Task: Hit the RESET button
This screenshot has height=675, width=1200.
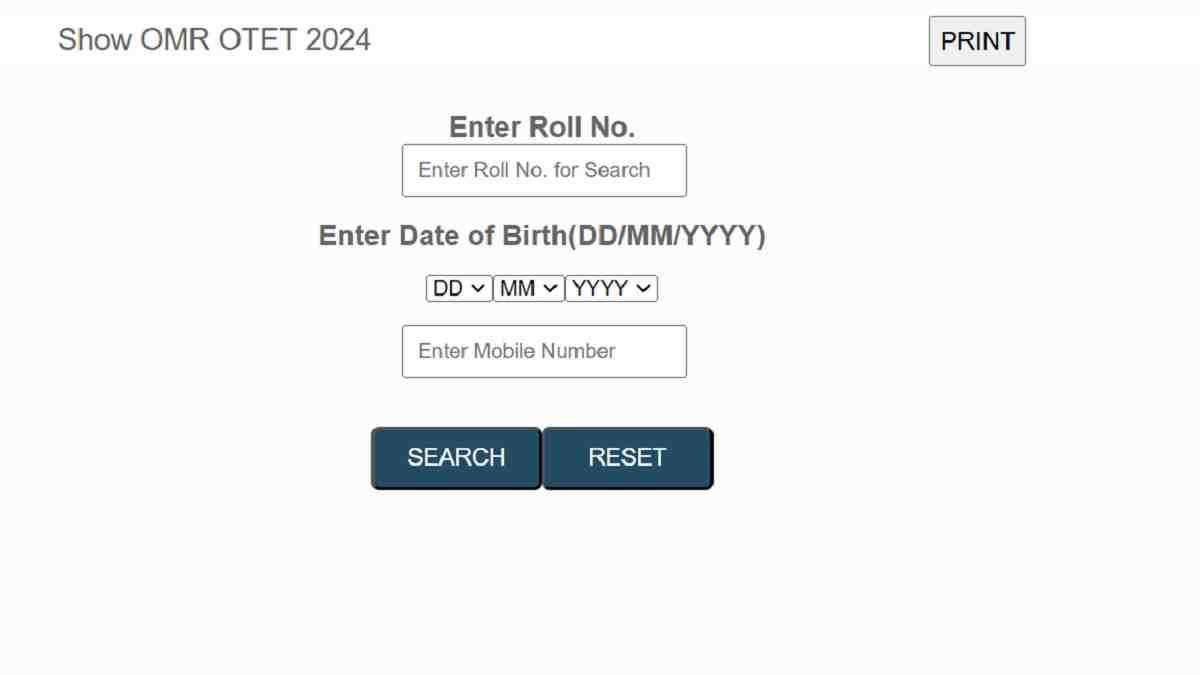Action: (627, 458)
